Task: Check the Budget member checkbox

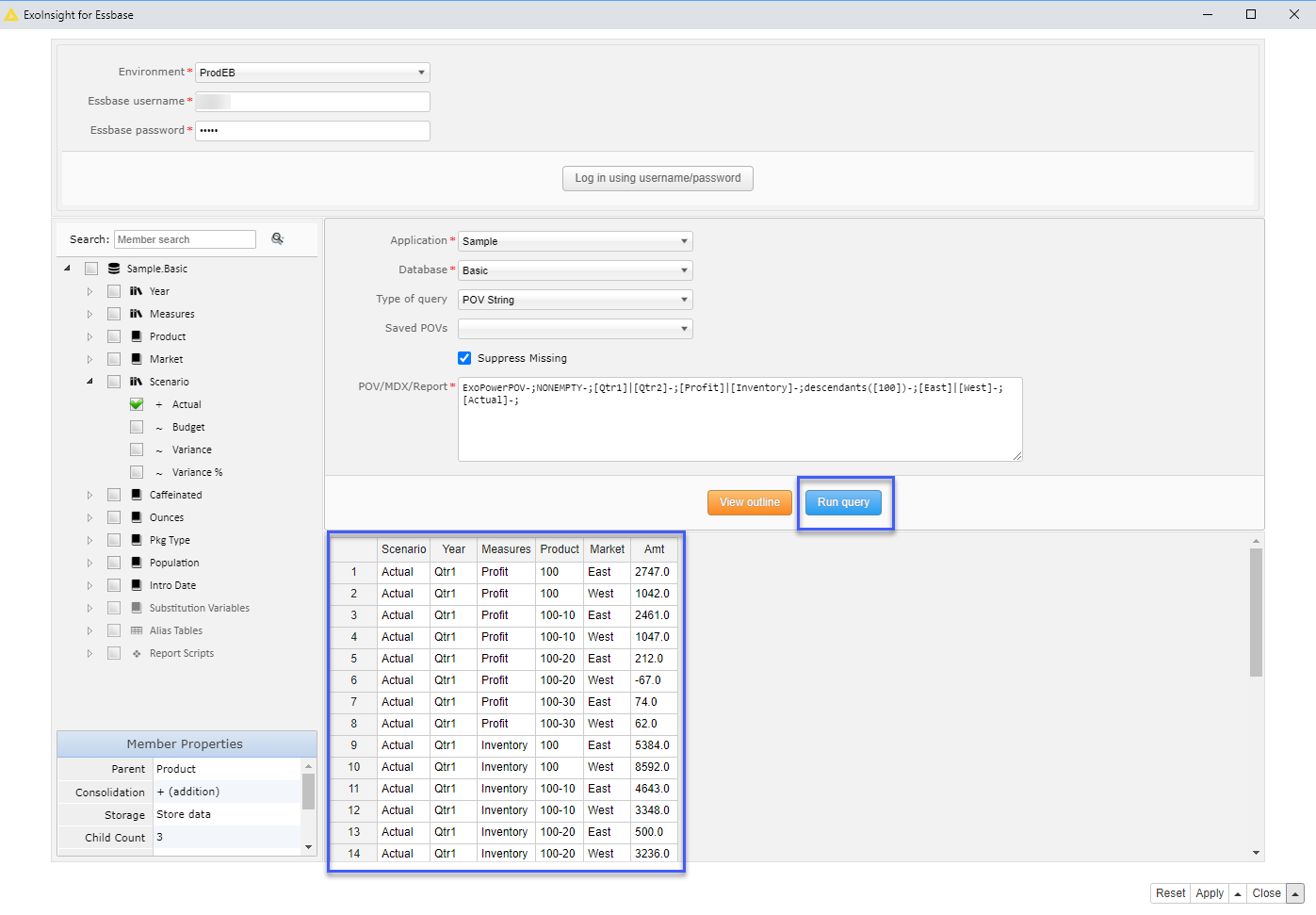Action: [x=137, y=427]
